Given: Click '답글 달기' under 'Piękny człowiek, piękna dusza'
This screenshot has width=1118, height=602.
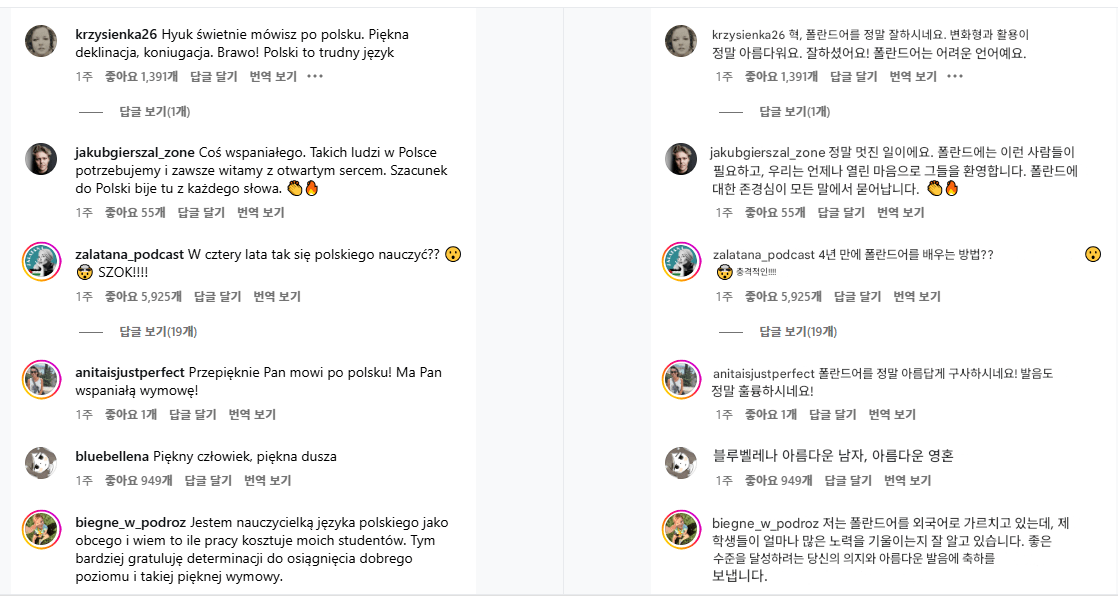Looking at the screenshot, I should pyautogui.click(x=209, y=480).
